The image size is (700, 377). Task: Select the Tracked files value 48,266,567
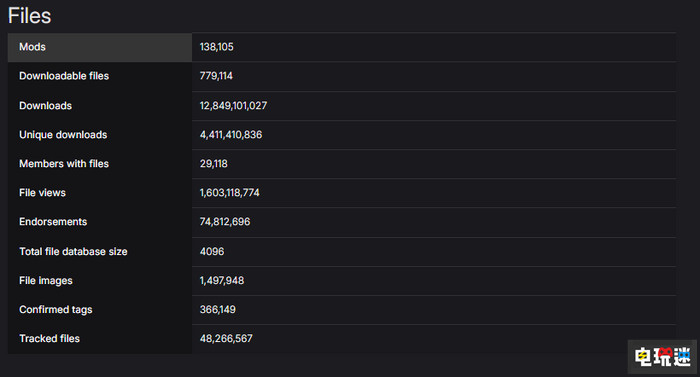(226, 339)
